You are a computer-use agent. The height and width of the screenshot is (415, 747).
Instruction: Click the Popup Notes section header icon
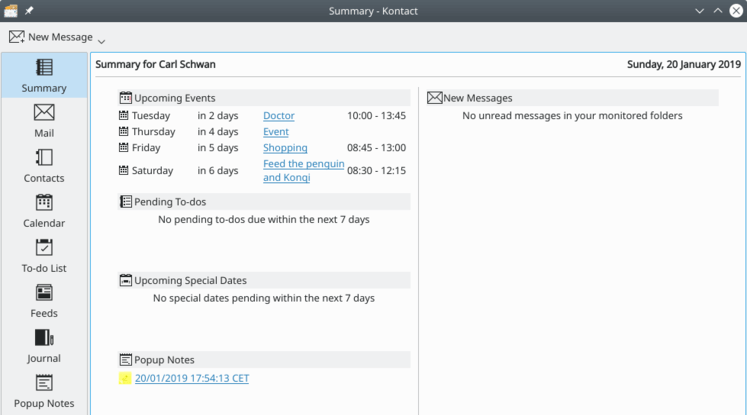click(x=125, y=360)
